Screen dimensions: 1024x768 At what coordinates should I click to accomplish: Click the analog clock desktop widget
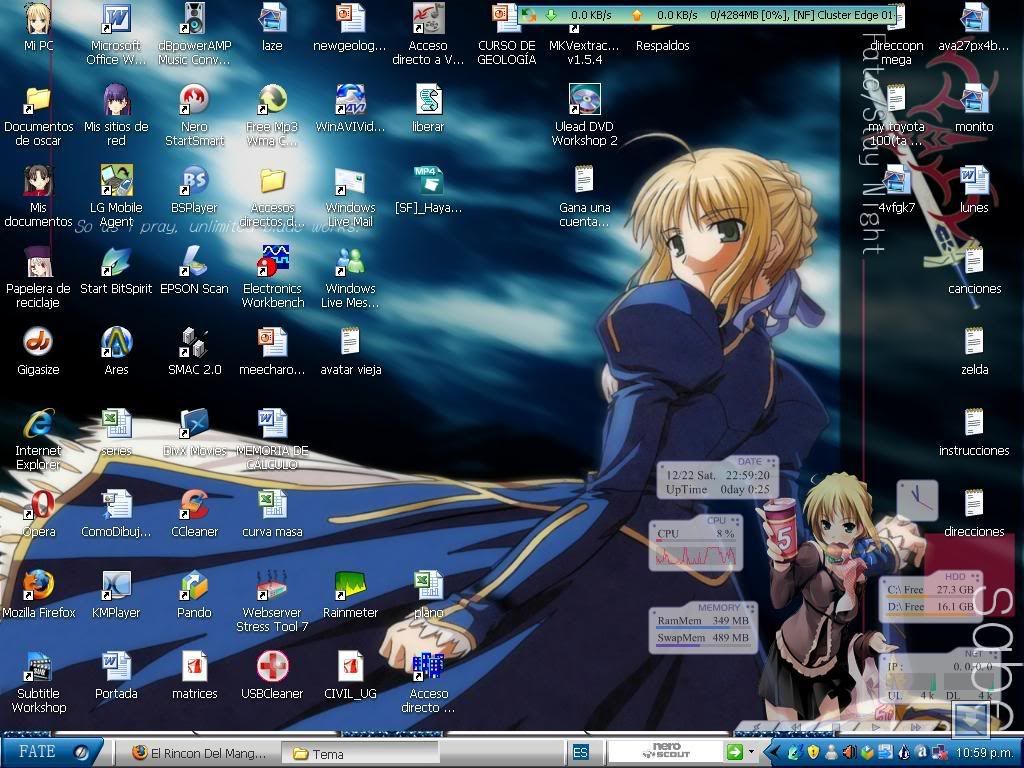tap(917, 500)
